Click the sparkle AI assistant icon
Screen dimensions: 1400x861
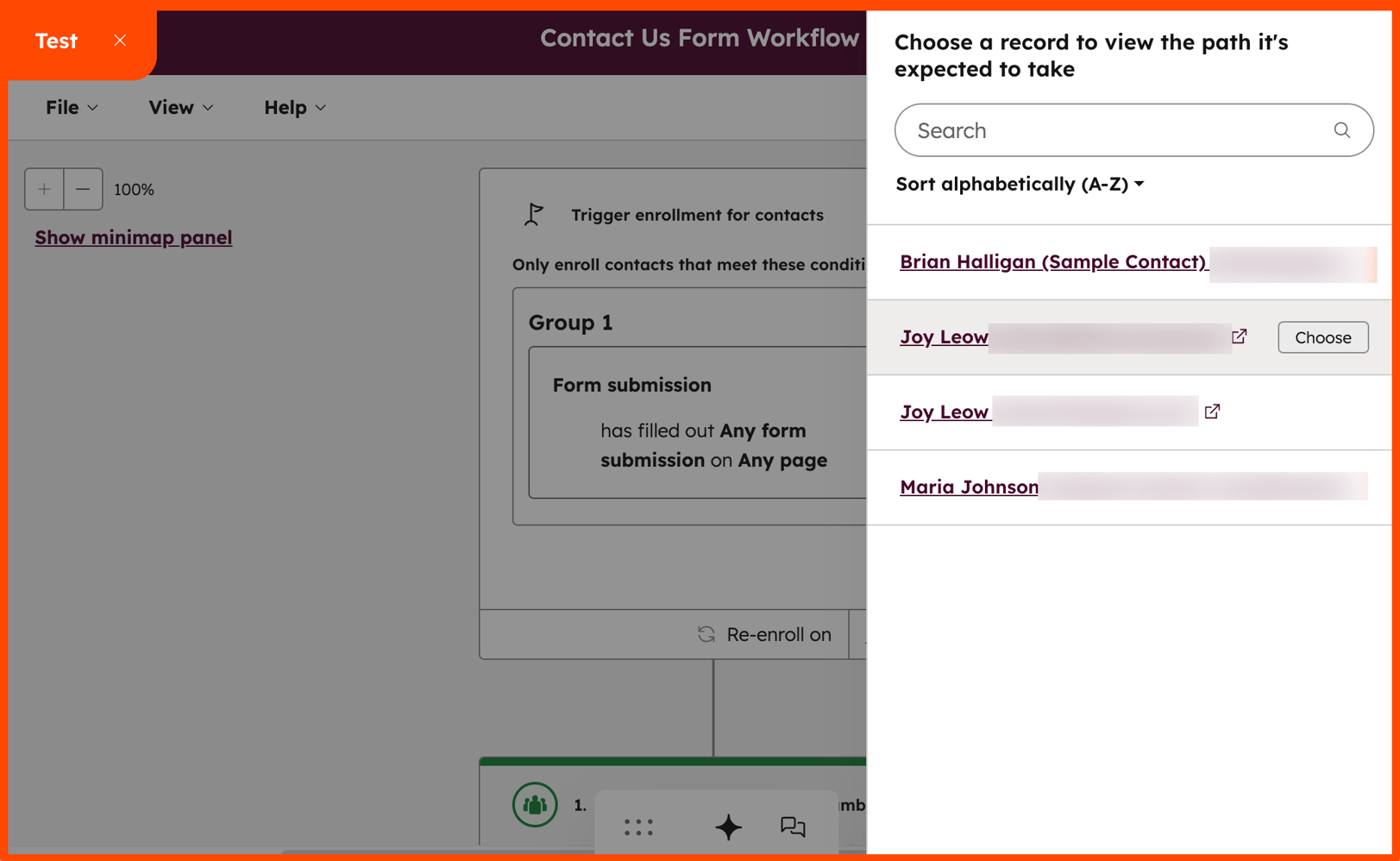point(728,826)
